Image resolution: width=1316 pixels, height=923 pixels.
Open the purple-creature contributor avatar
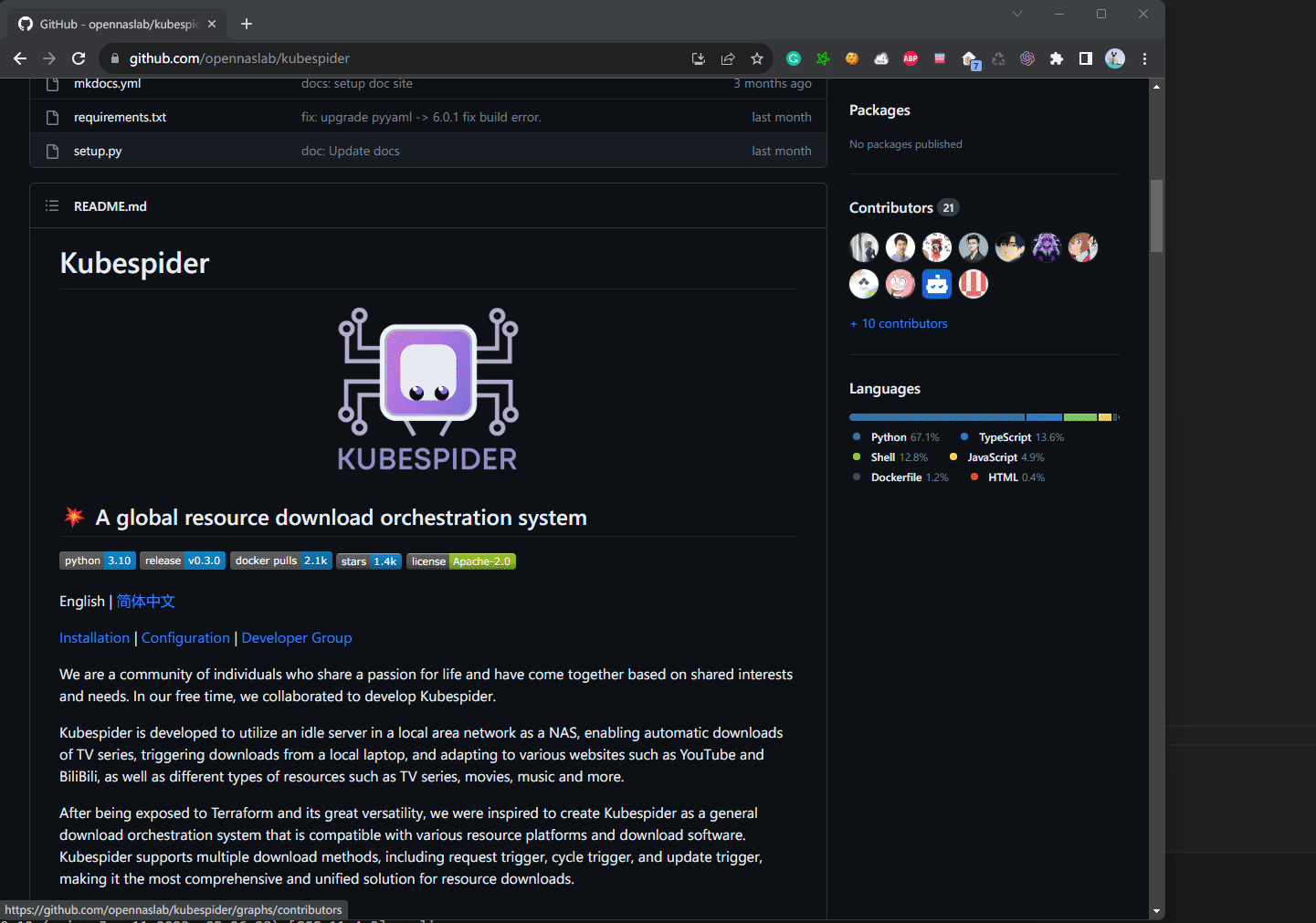point(1047,247)
